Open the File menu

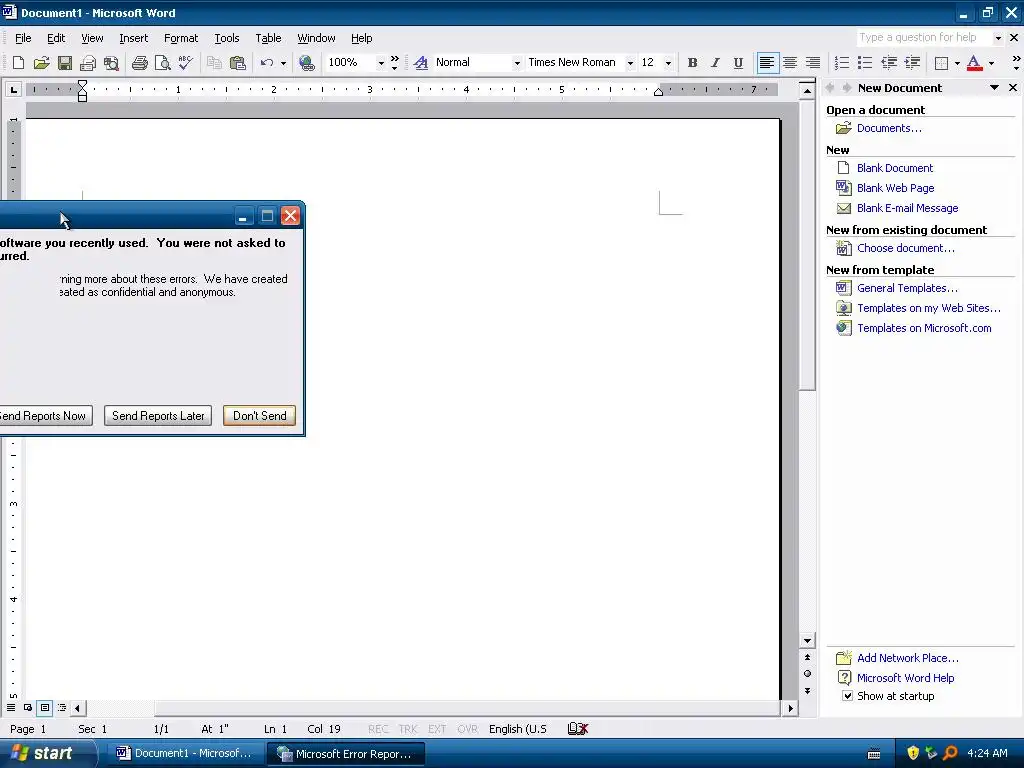coord(23,38)
